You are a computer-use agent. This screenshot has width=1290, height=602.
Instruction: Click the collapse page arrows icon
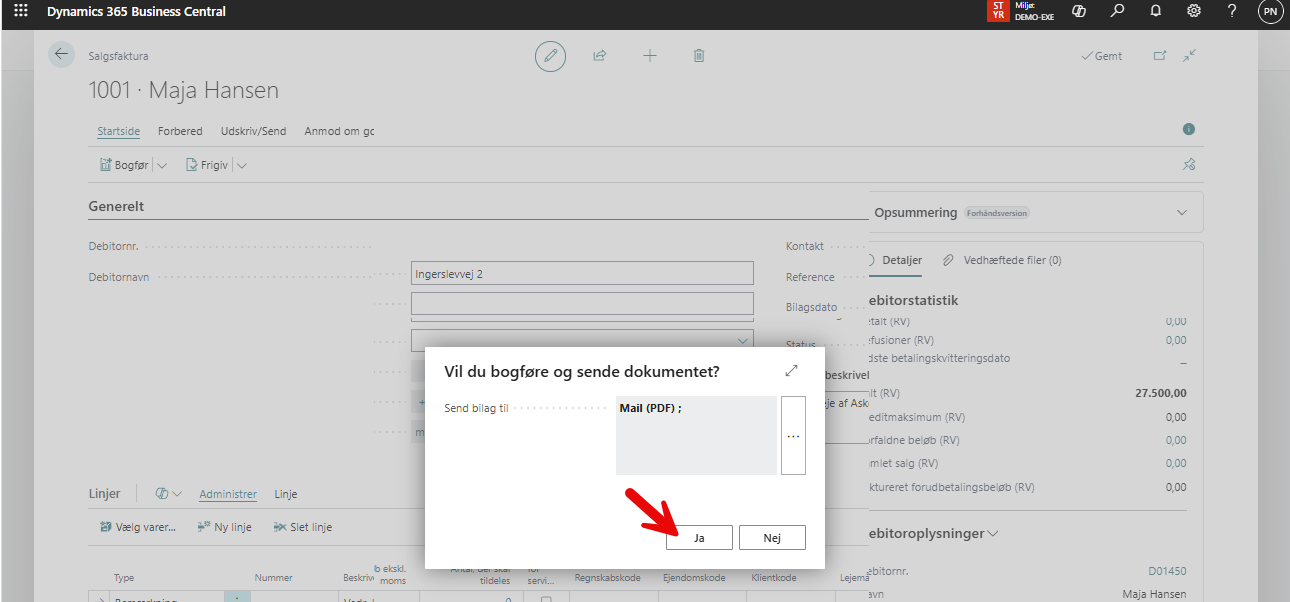point(1189,56)
